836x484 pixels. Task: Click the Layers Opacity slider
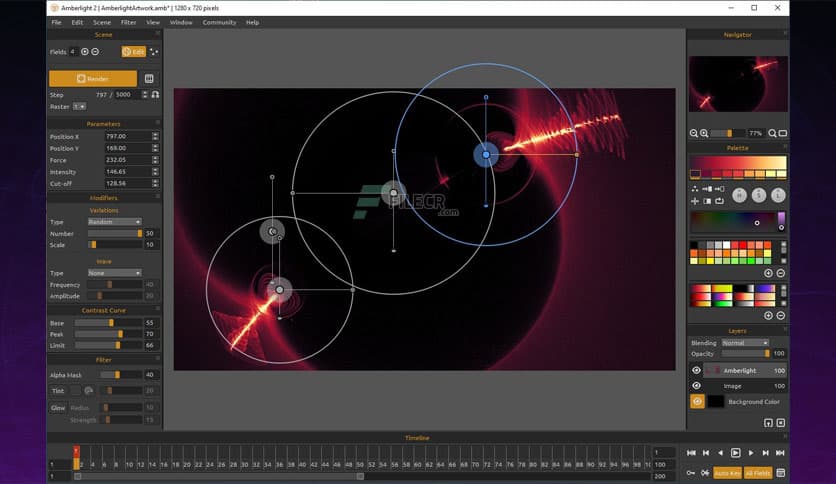(745, 353)
